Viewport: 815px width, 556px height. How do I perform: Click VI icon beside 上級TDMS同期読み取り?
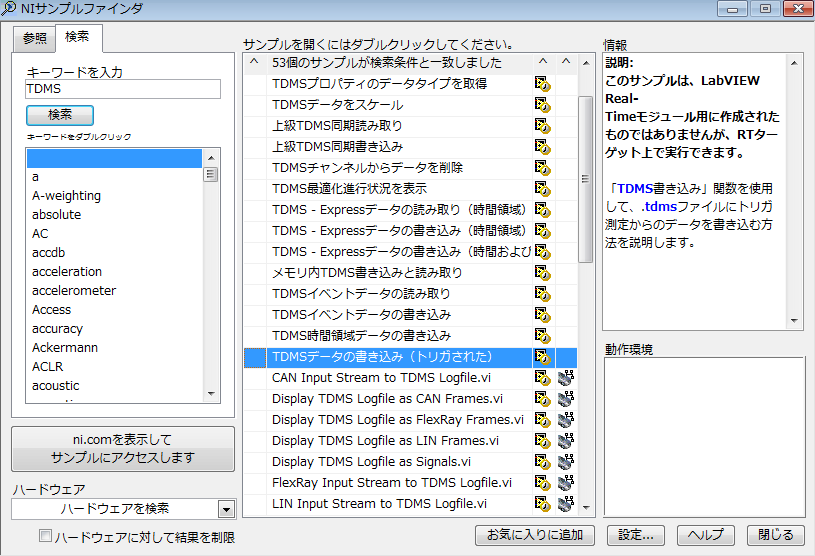coord(542,126)
